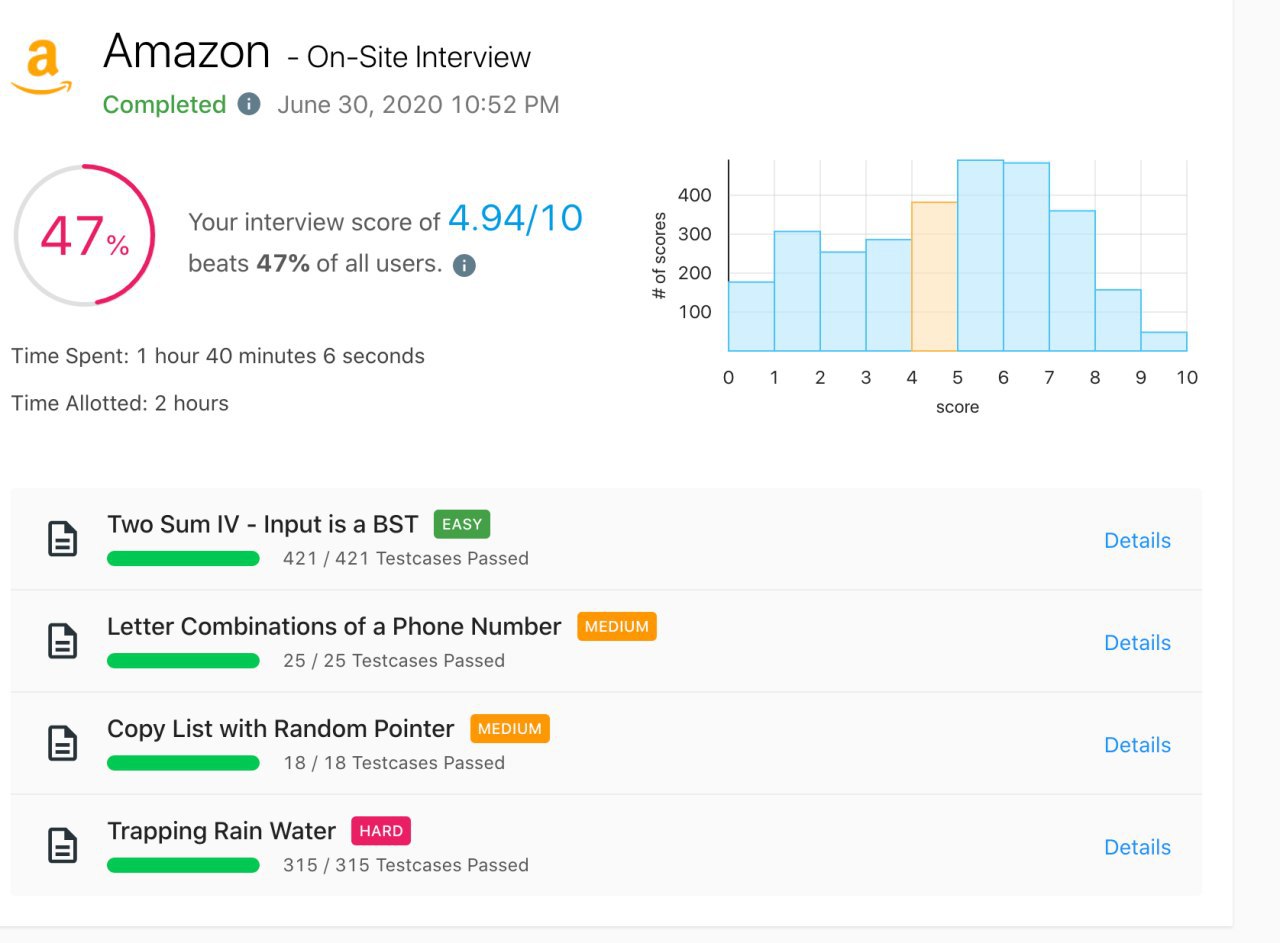Image resolution: width=1280 pixels, height=943 pixels.
Task: Click the '# of scores' axis label
Action: (659, 256)
